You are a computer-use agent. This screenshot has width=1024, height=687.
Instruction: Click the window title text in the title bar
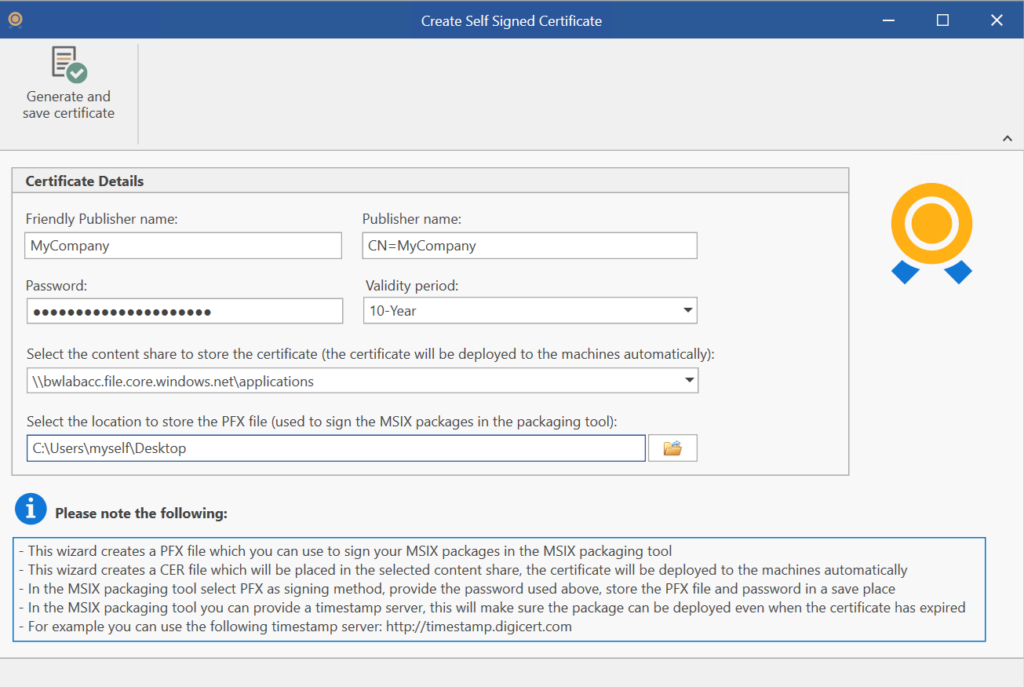tap(511, 20)
